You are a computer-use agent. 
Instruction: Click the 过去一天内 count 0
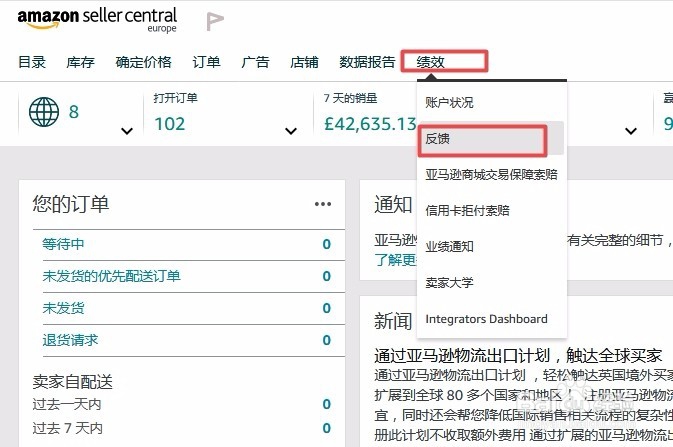point(327,404)
